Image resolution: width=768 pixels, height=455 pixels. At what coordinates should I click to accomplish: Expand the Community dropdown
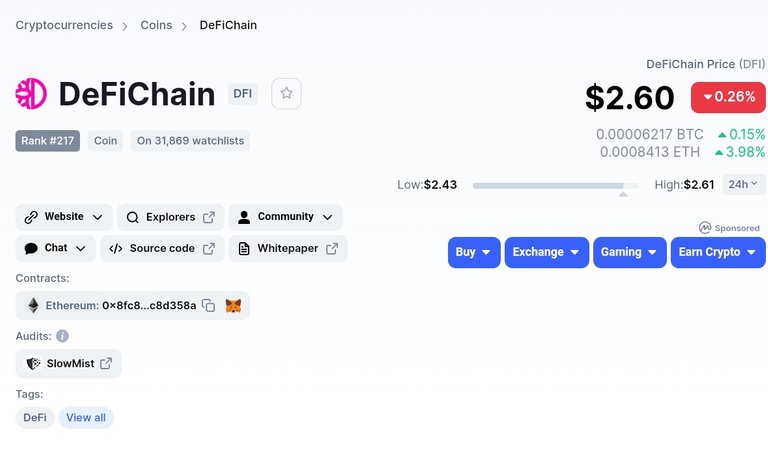(x=286, y=217)
